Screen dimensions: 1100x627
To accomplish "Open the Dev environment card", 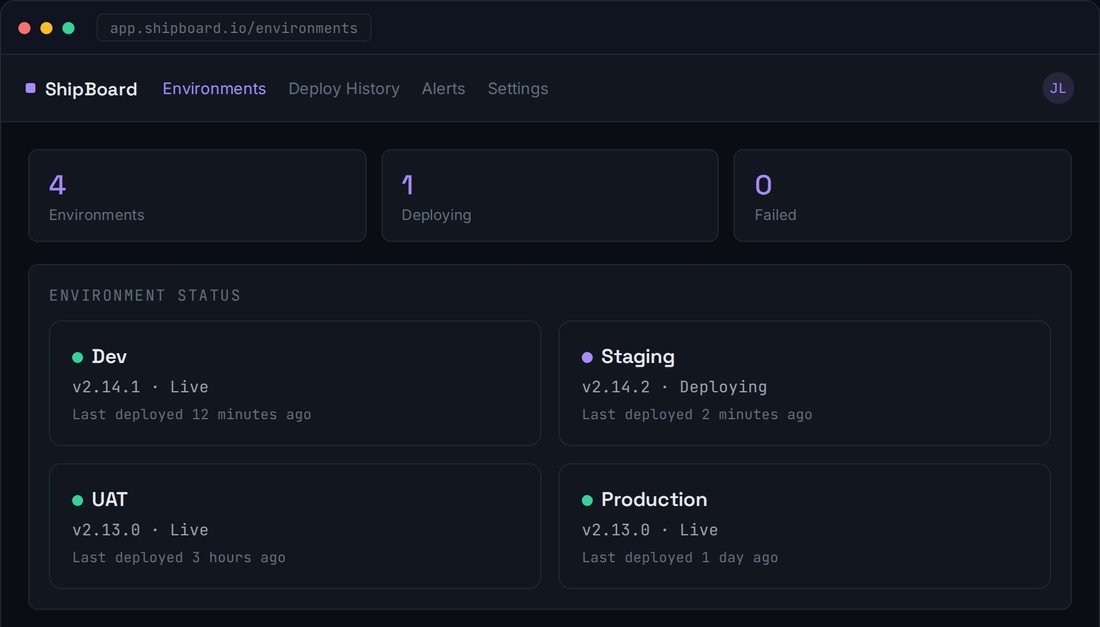I will point(295,383).
